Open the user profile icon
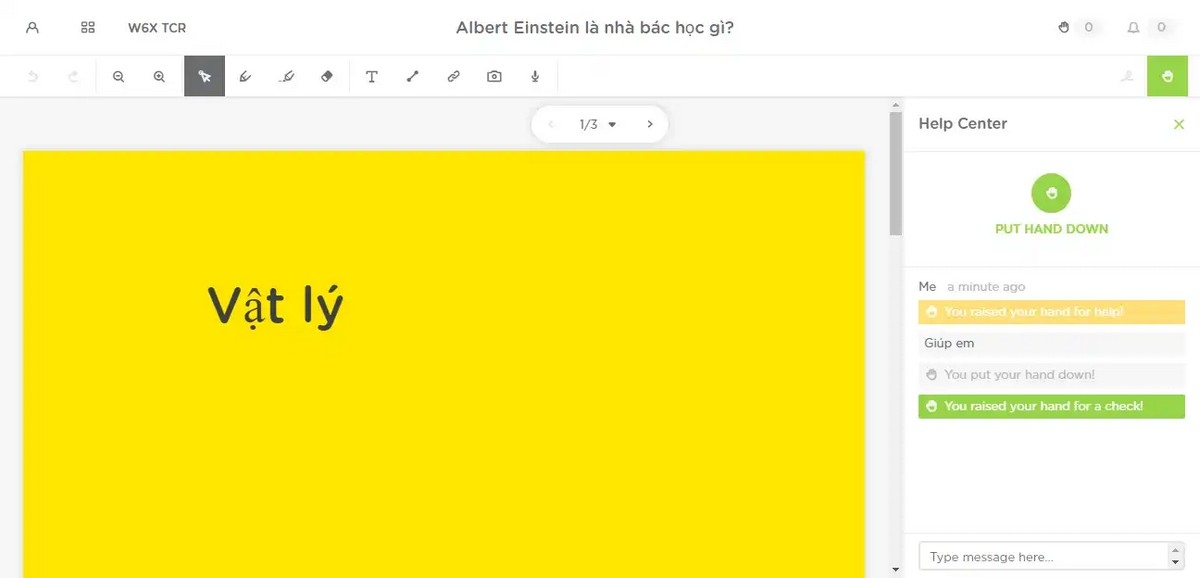The width and height of the screenshot is (1200, 578). coord(32,28)
